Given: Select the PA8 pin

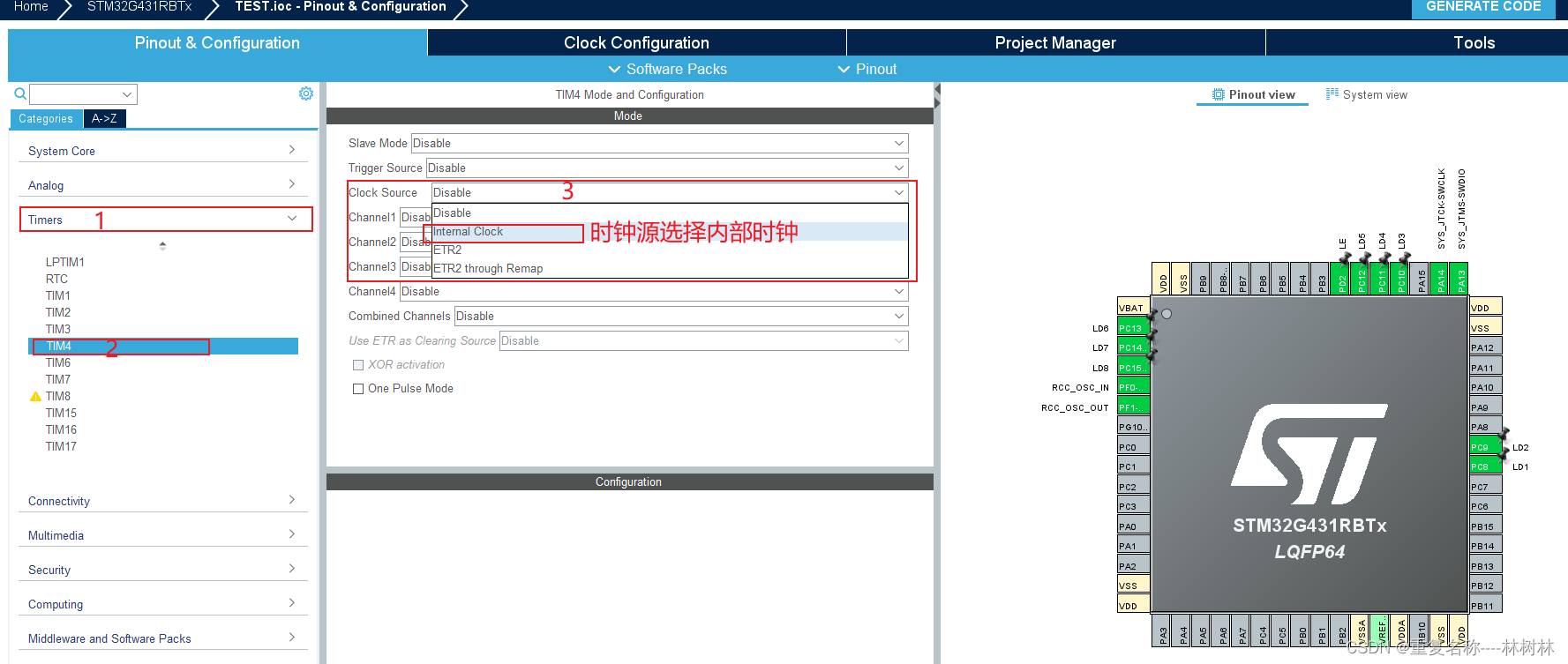Looking at the screenshot, I should 1486,427.
